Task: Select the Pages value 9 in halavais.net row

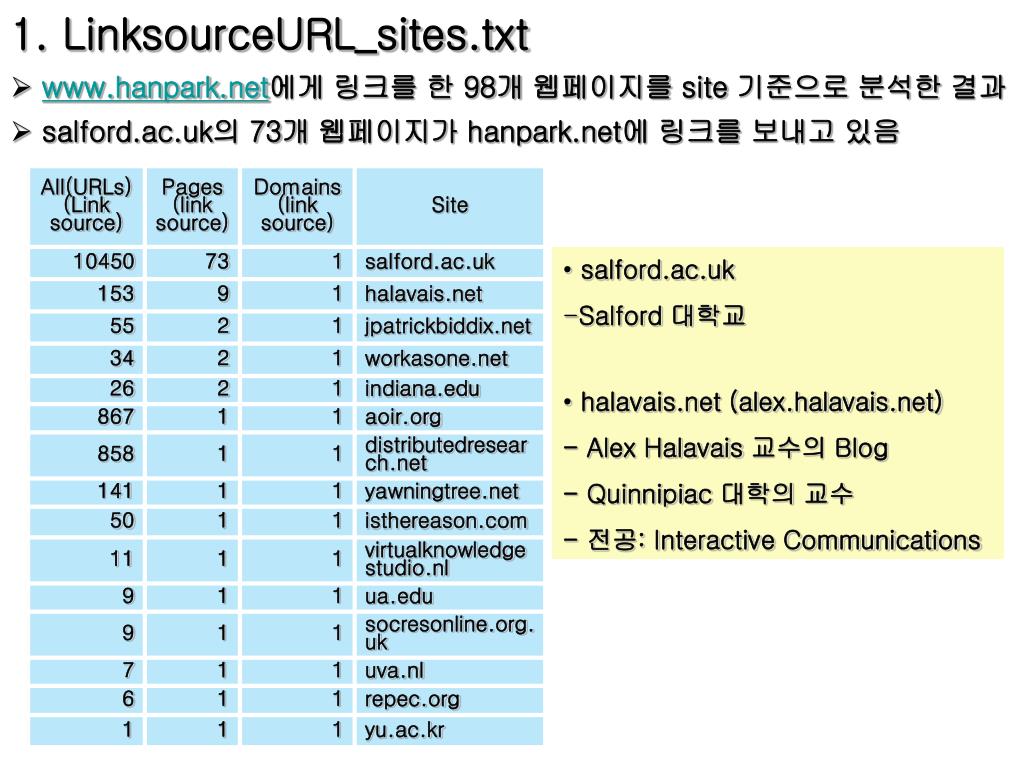Action: 223,294
